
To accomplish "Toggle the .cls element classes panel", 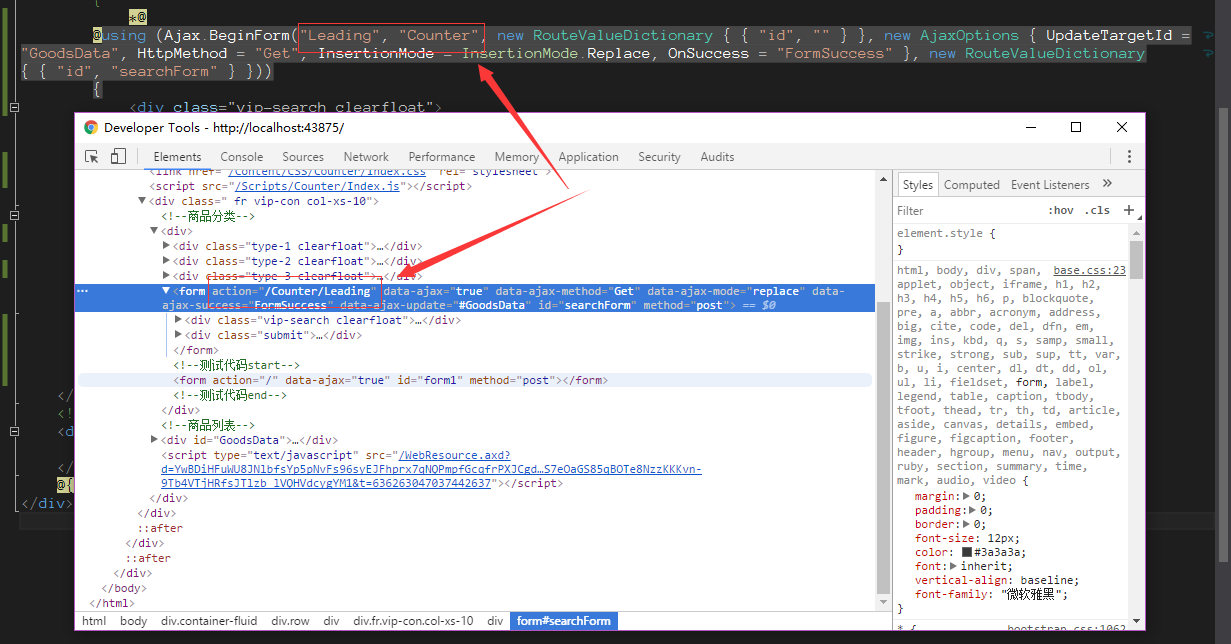I will click(x=1098, y=210).
